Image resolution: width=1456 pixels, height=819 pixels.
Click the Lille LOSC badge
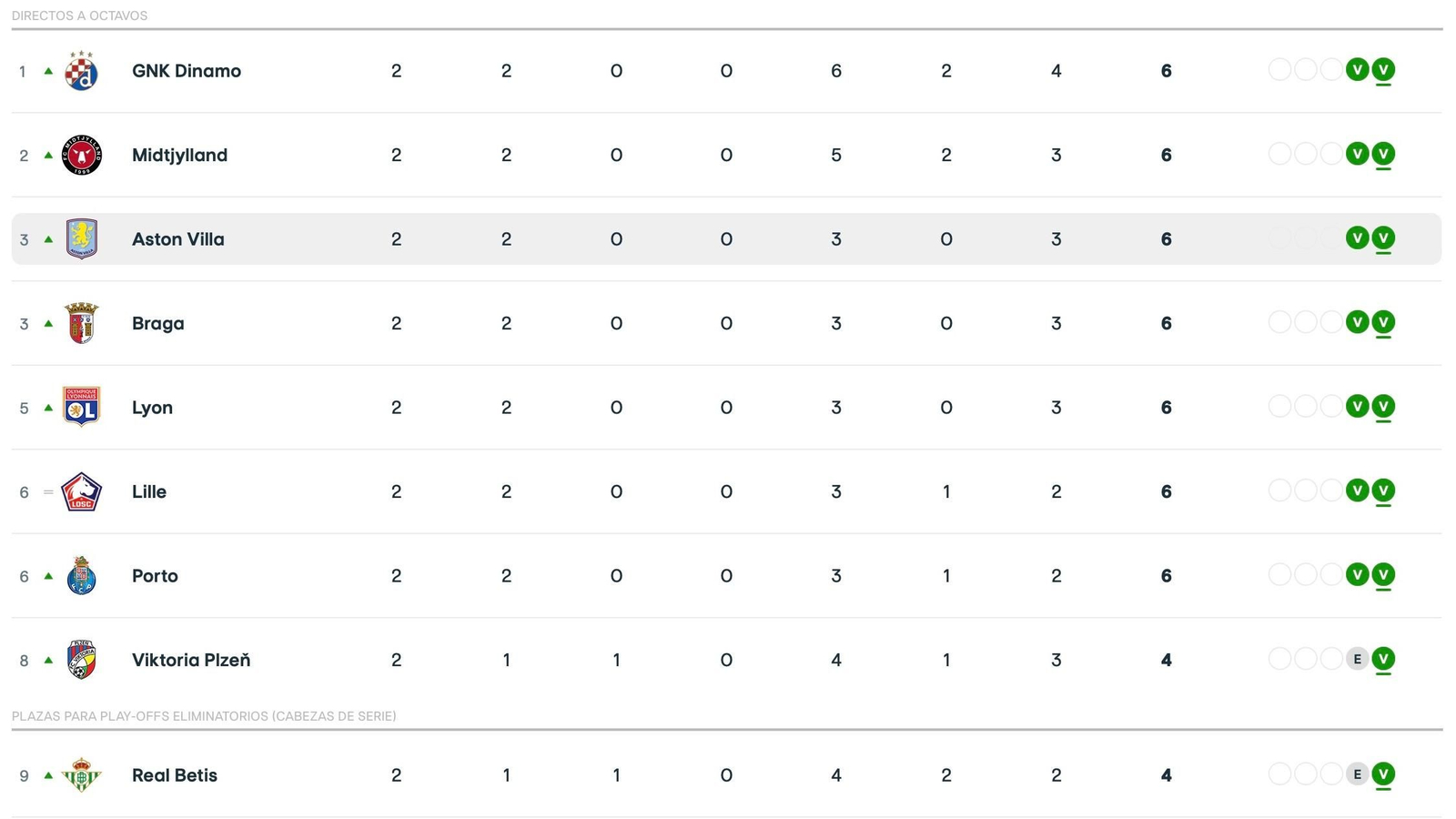tap(80, 490)
